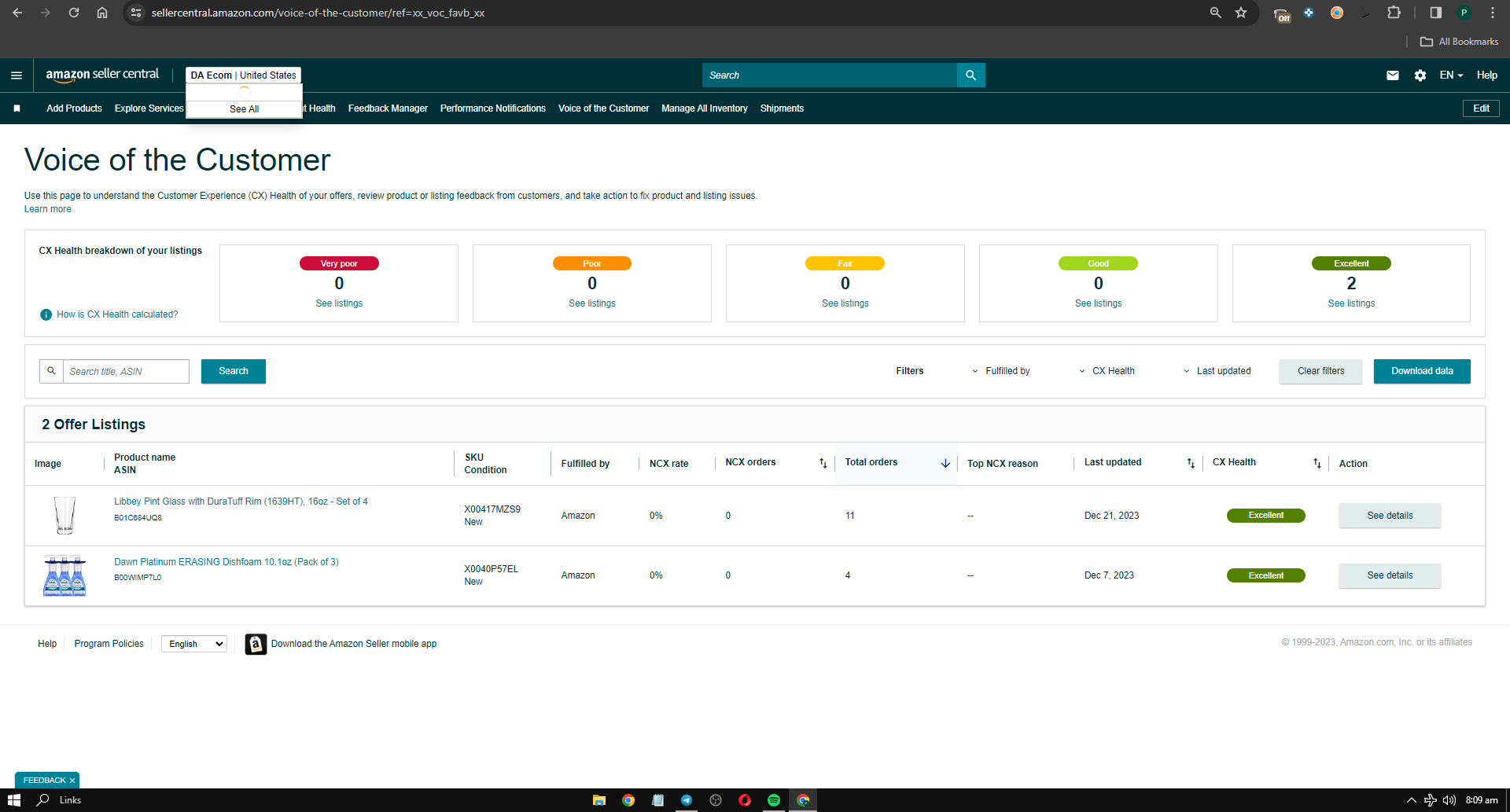Viewport: 1510px width, 812px height.
Task: Bookmark this page with star icon
Action: tap(1241, 13)
